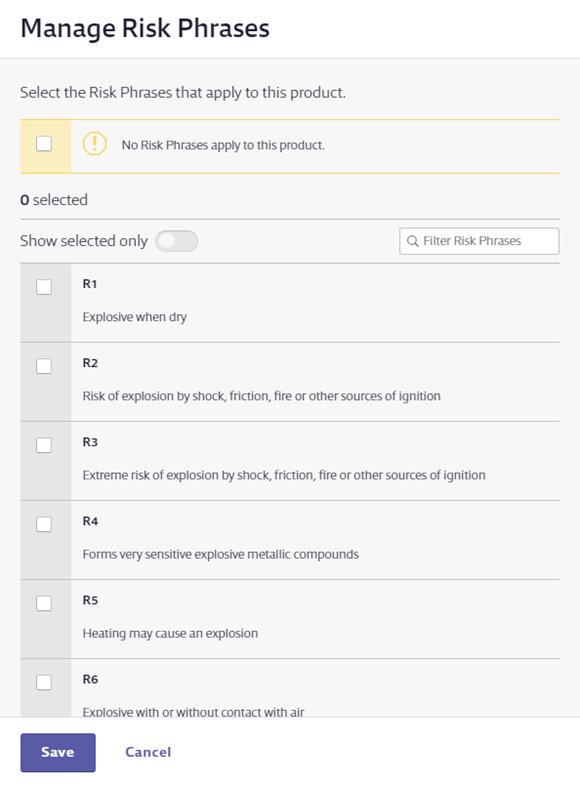This screenshot has width=580, height=787.
Task: Cancel managing risk phrases
Action: click(148, 752)
